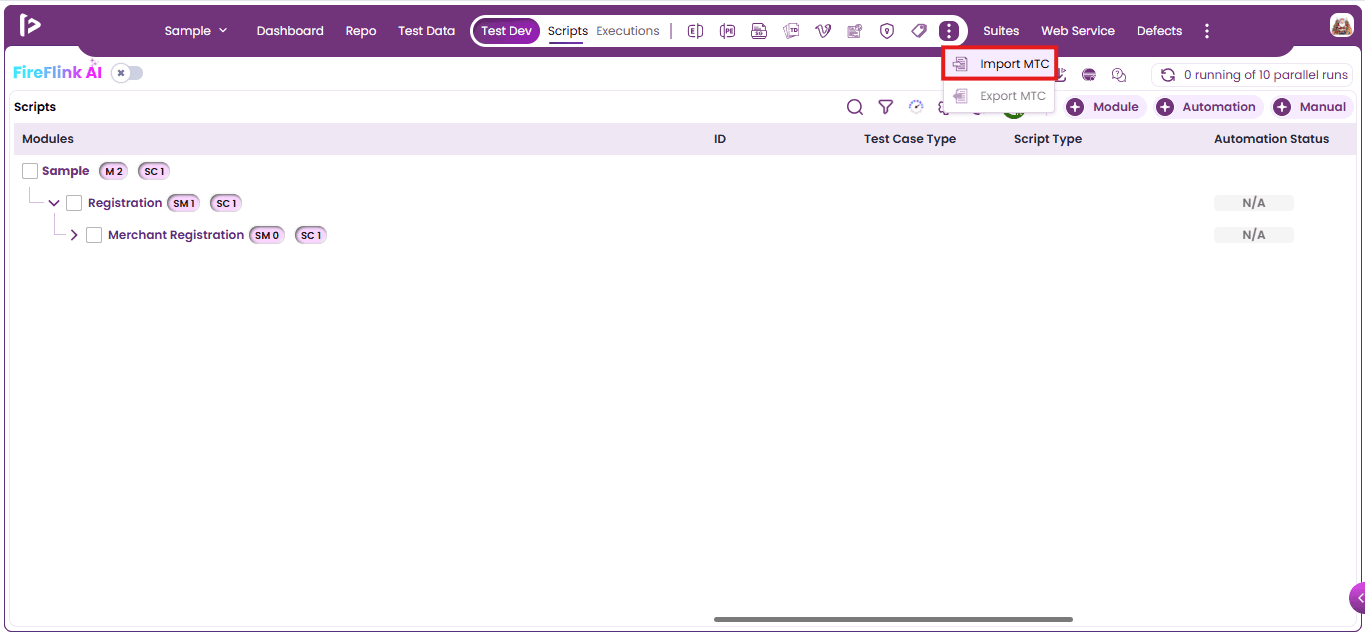Select the Merchant Registration tree item
Viewport: 1365px width, 633px height.
point(176,235)
